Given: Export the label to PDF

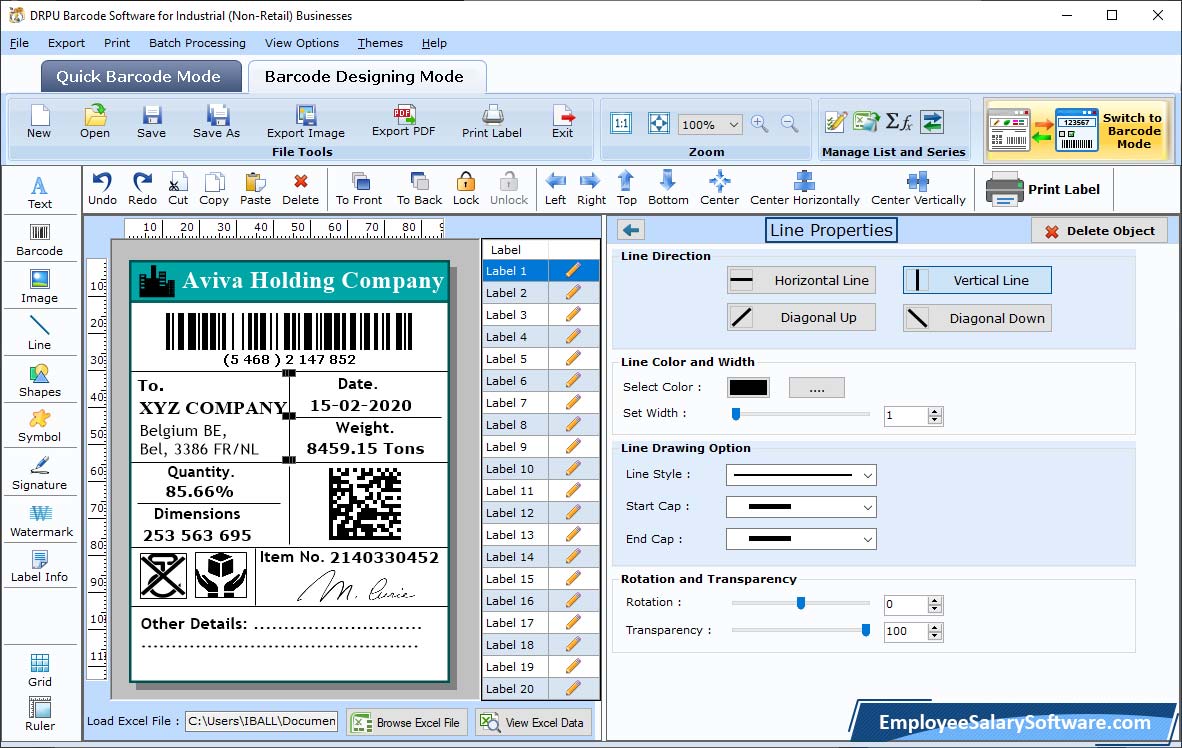Looking at the screenshot, I should click(x=403, y=121).
